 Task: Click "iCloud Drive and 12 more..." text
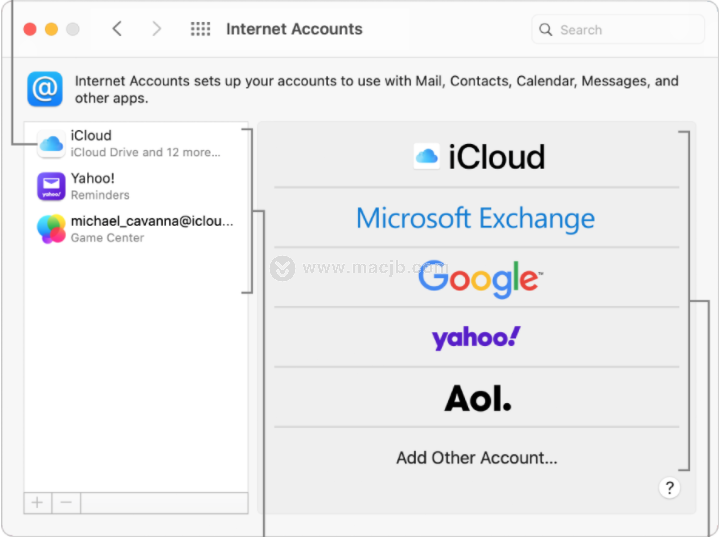(145, 152)
